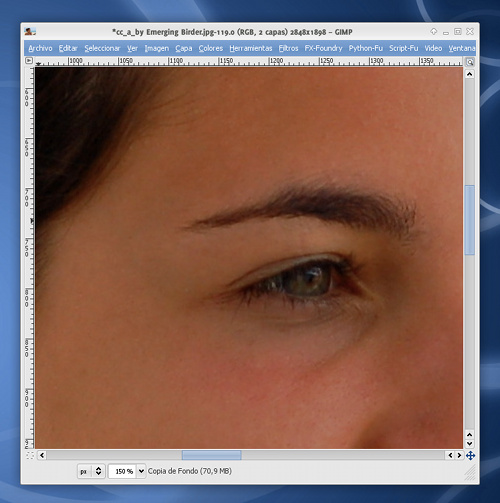Click the vertical scrollbar up arrow at top
500x503 pixels.
[x=470, y=74]
